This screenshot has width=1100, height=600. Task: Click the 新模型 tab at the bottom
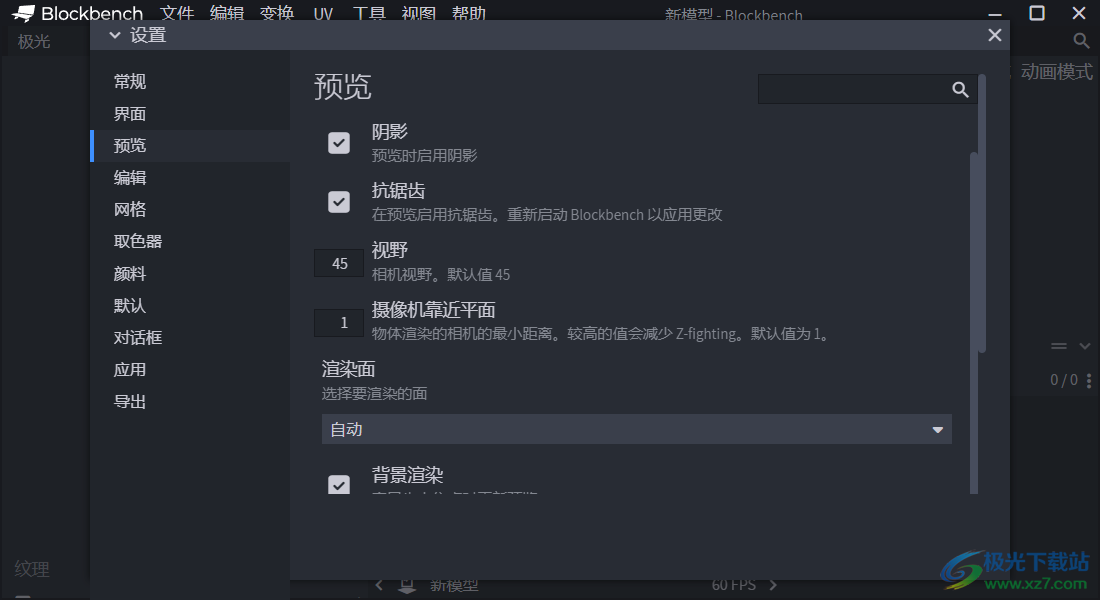click(454, 585)
